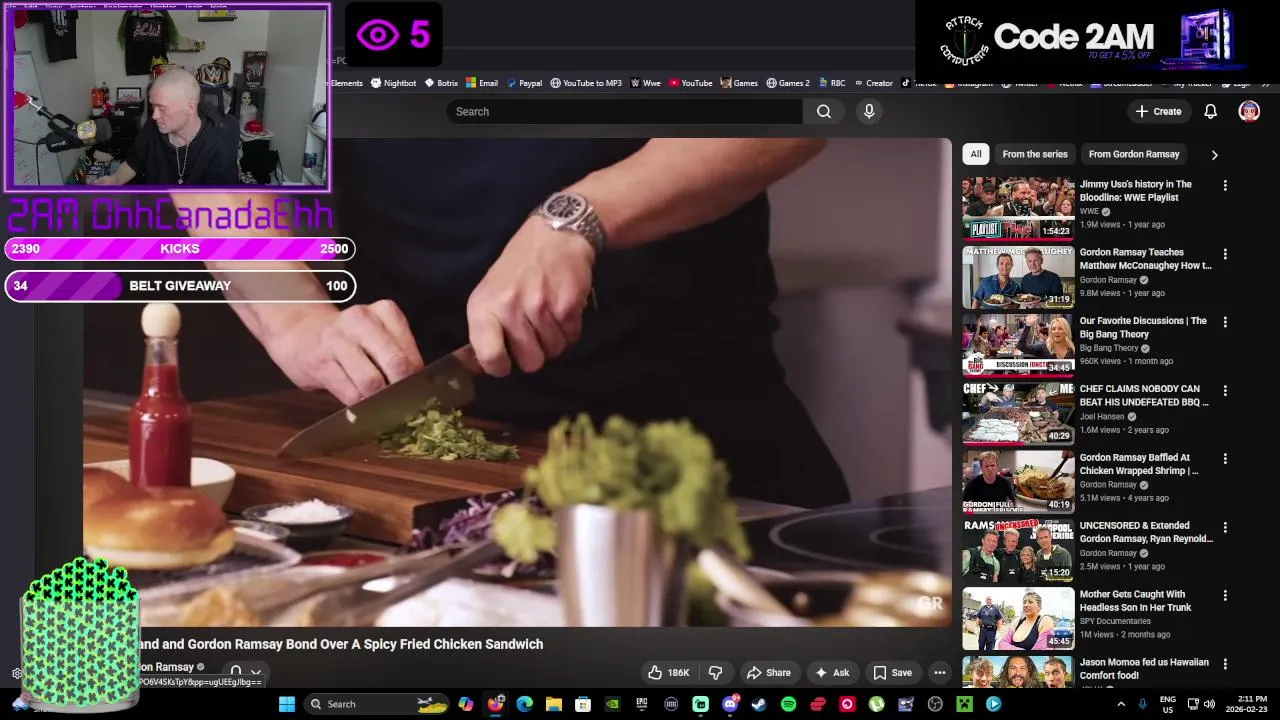Open Gordon Ramsay Teaches Matthew McConaughey title

(1145, 259)
